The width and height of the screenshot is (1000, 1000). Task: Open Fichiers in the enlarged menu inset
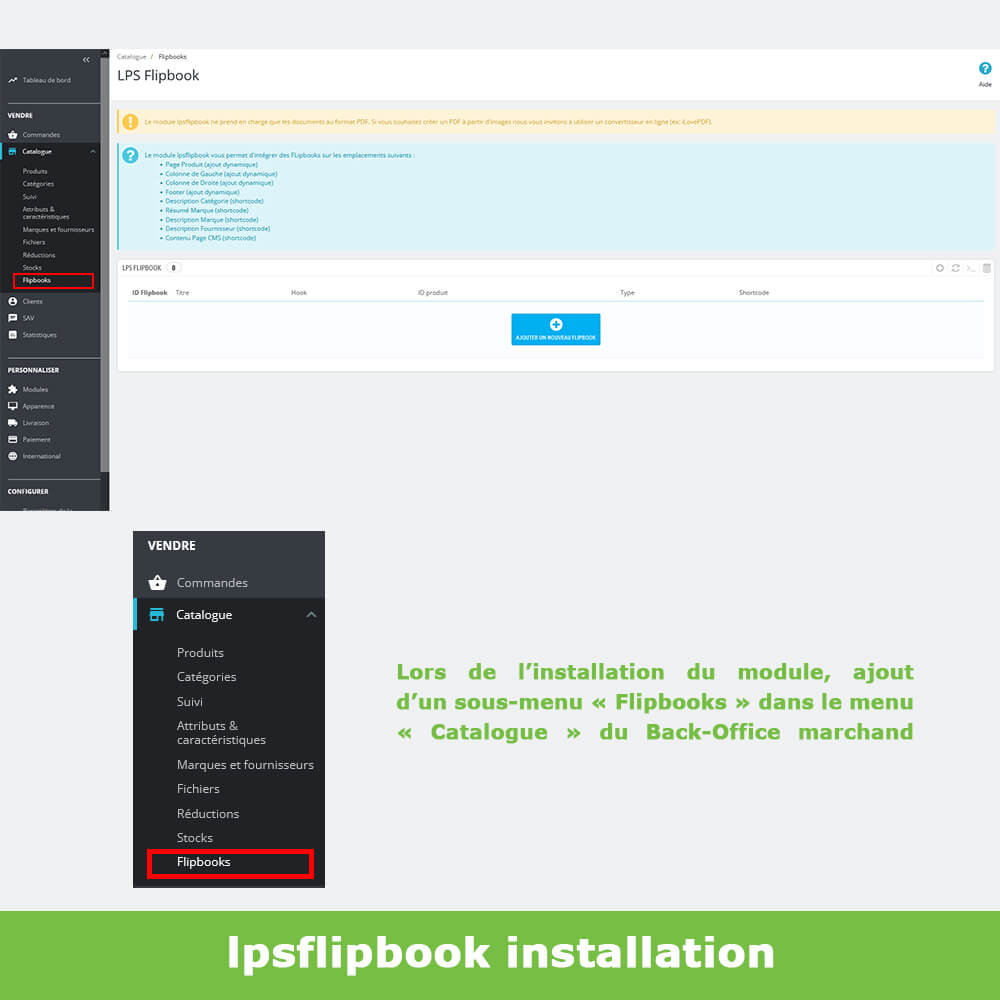198,789
